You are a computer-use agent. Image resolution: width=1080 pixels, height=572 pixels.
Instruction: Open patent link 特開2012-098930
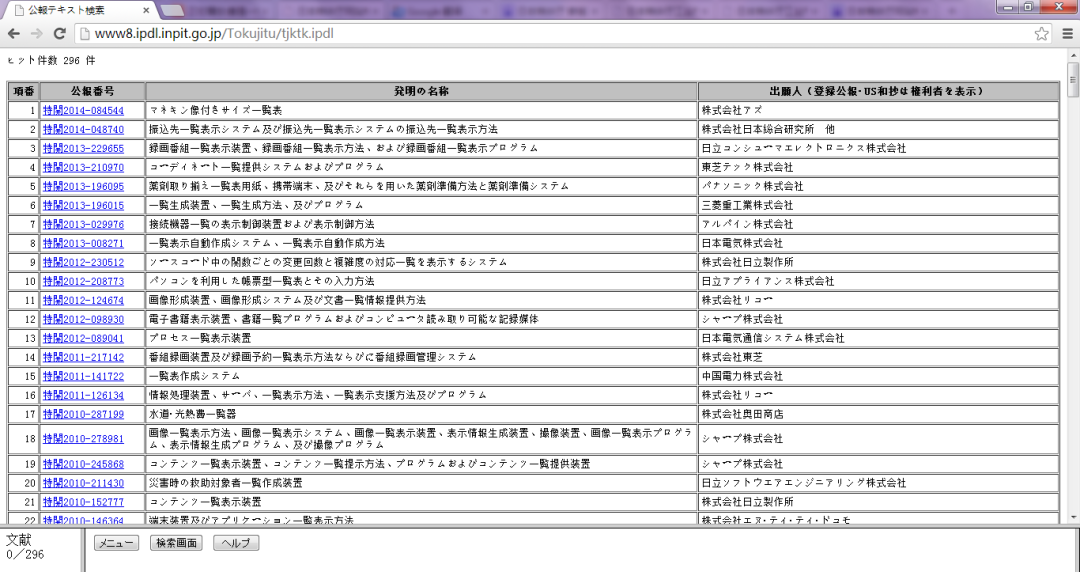[83, 319]
